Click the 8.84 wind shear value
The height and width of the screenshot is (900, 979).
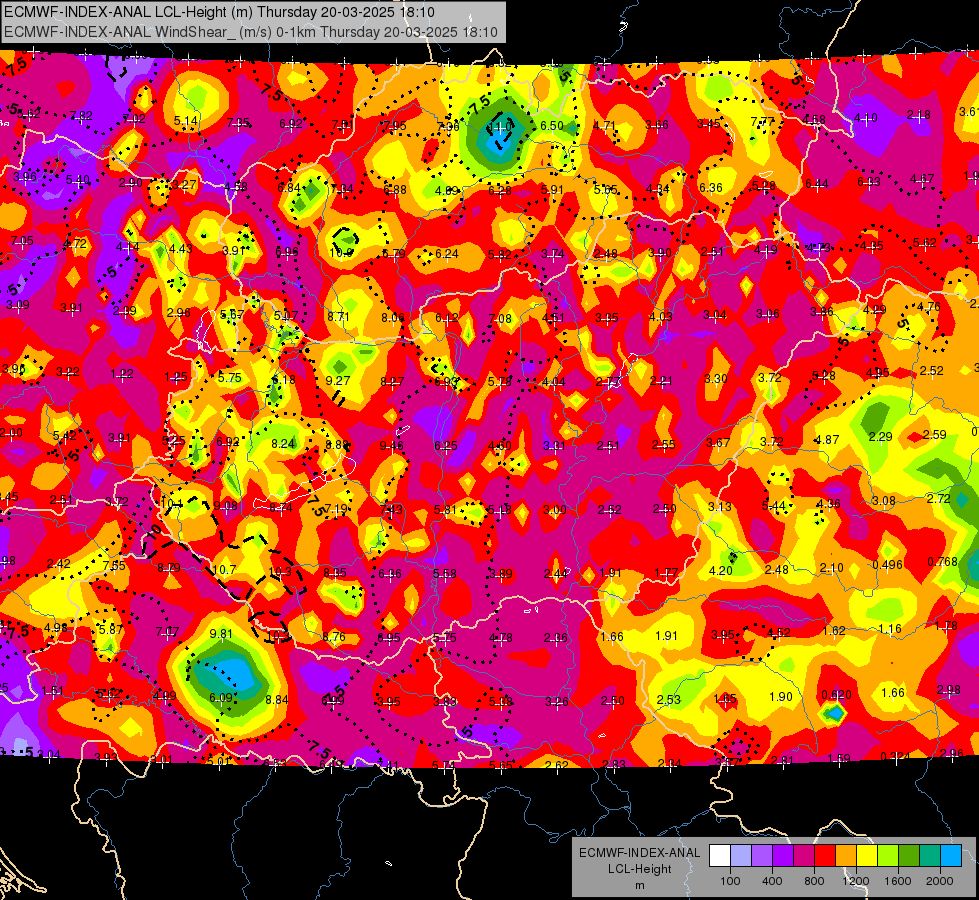pyautogui.click(x=277, y=700)
